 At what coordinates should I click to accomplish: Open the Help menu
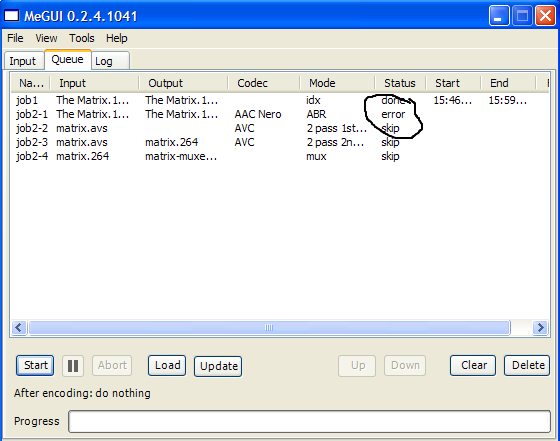point(116,38)
